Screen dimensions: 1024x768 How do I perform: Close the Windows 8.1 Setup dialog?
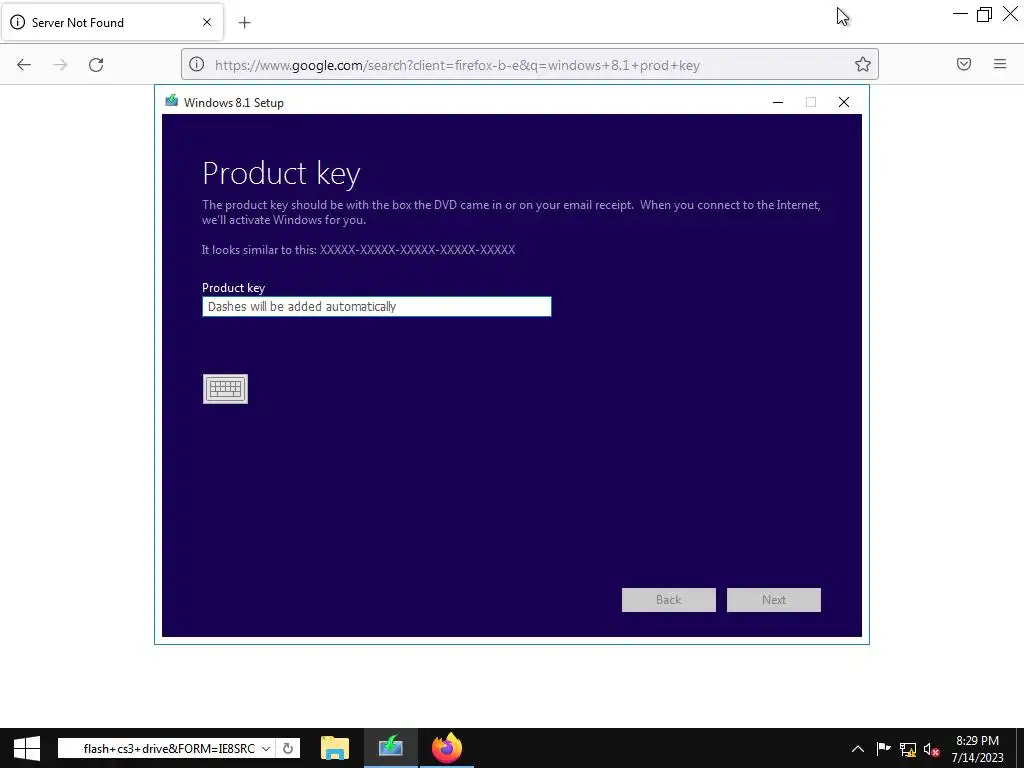point(844,102)
